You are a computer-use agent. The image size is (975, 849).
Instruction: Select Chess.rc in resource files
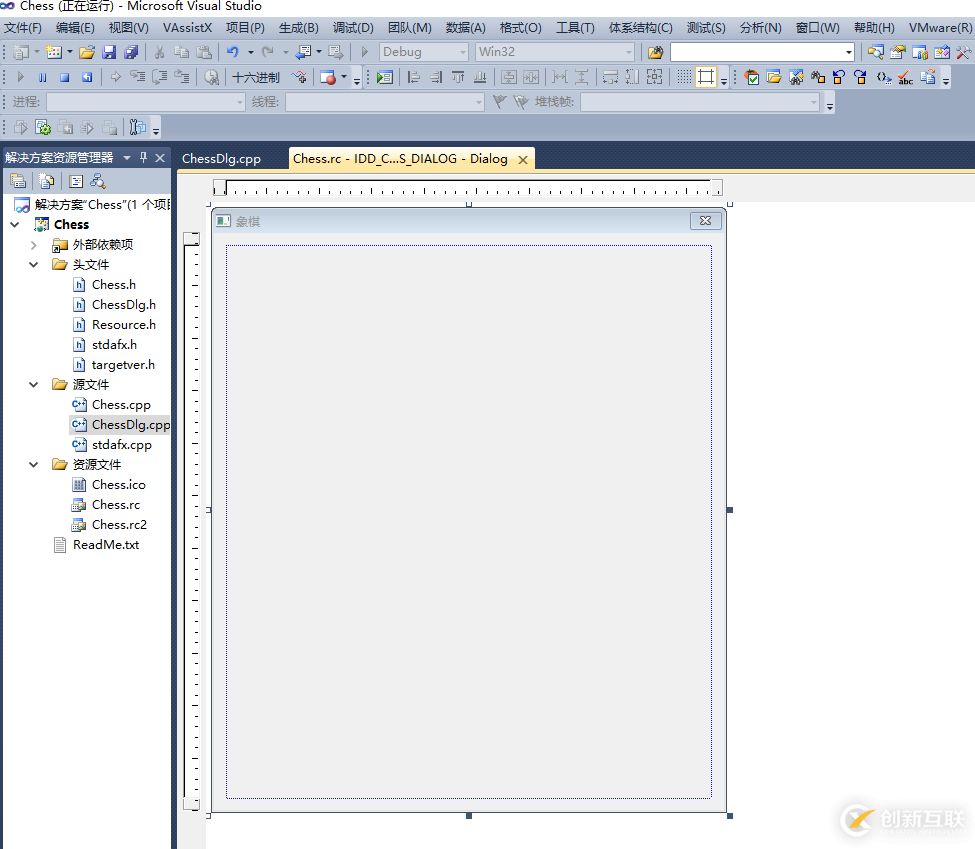[x=115, y=505]
